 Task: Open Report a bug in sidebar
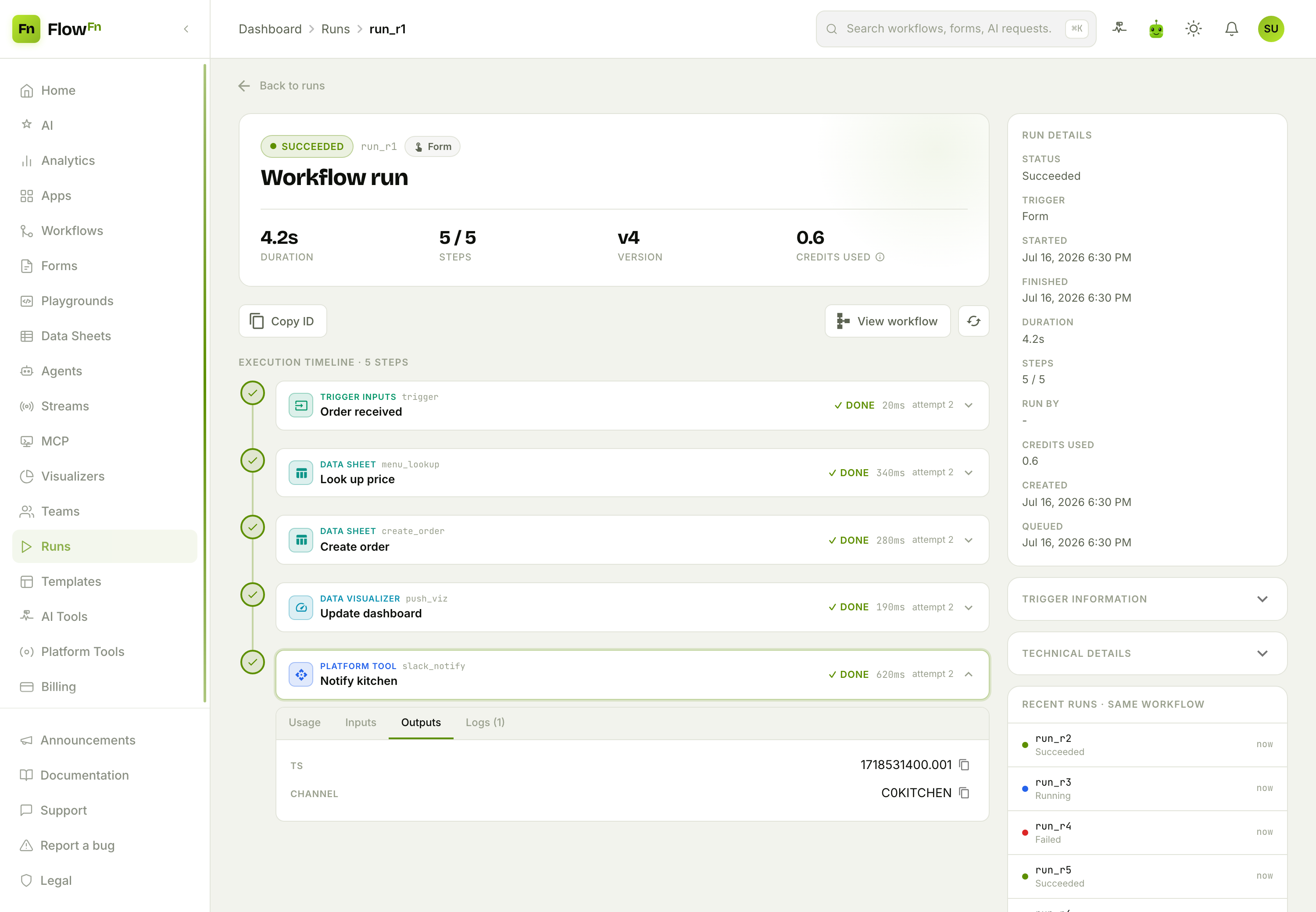pos(104,846)
